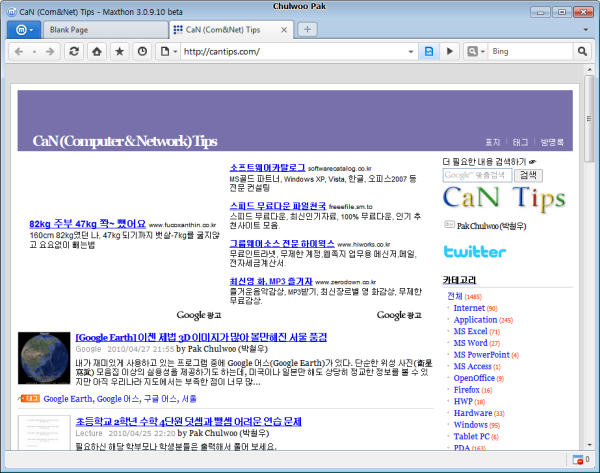Screen dimensions: 600x473
Task: Go back to the previous page
Action: [19, 51]
